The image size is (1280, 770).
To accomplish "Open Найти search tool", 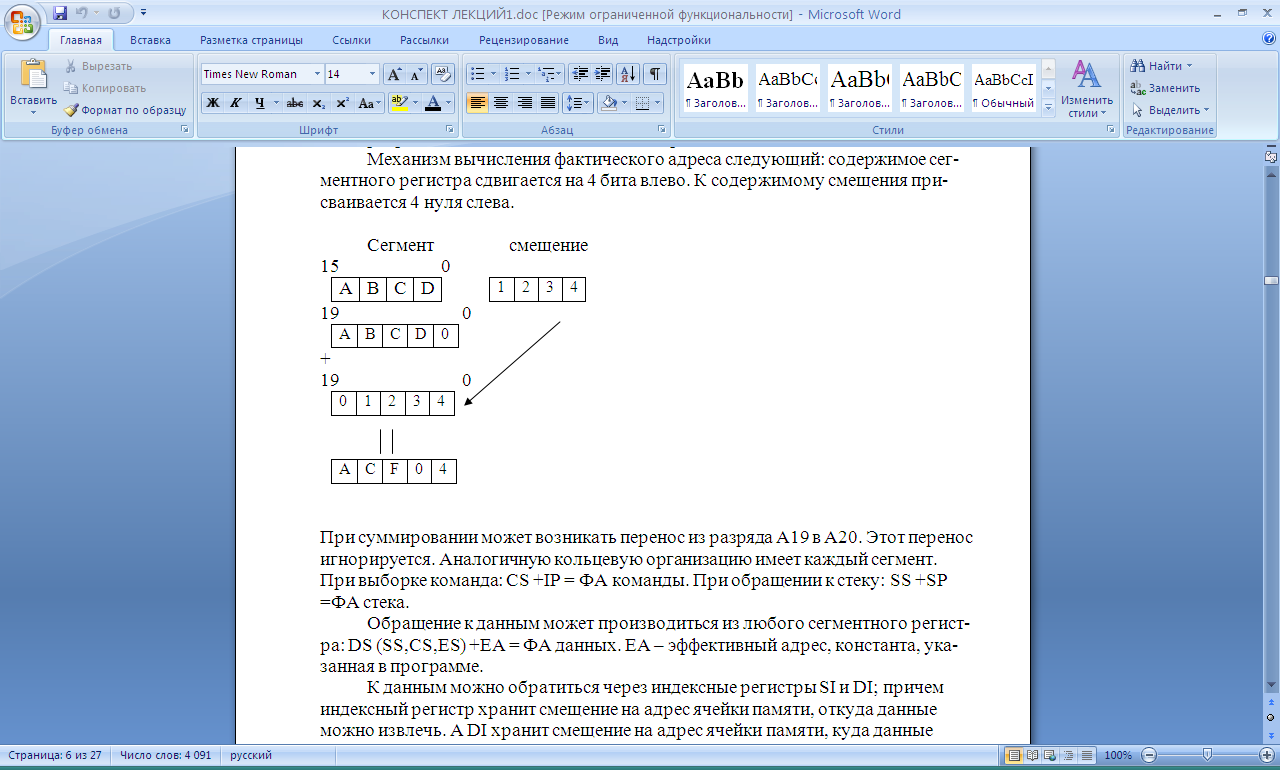I will click(1161, 66).
